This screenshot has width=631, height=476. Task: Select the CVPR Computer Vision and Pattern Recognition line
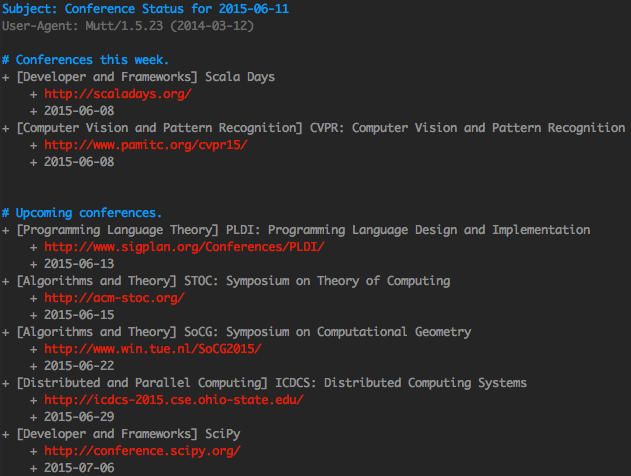tap(314, 128)
